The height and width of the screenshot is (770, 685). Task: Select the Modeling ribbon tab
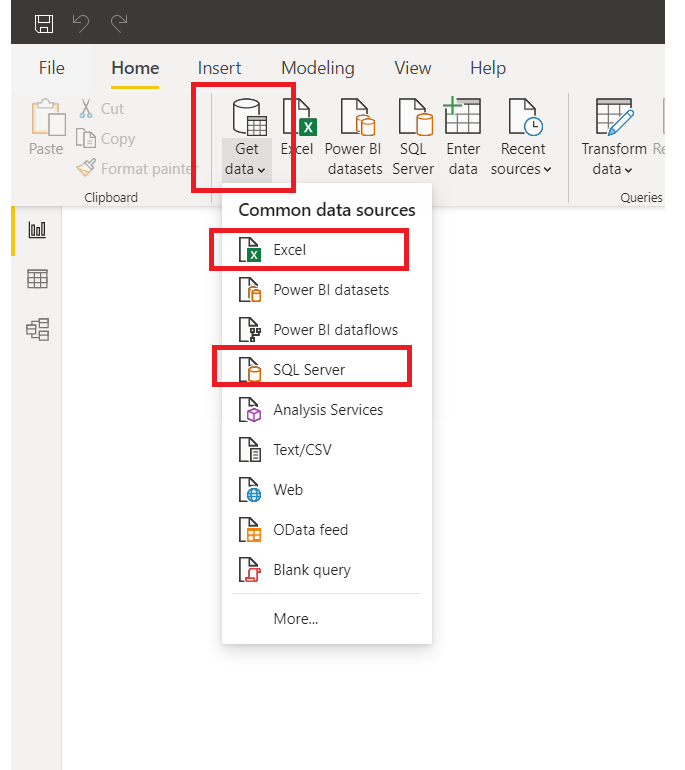click(x=318, y=68)
